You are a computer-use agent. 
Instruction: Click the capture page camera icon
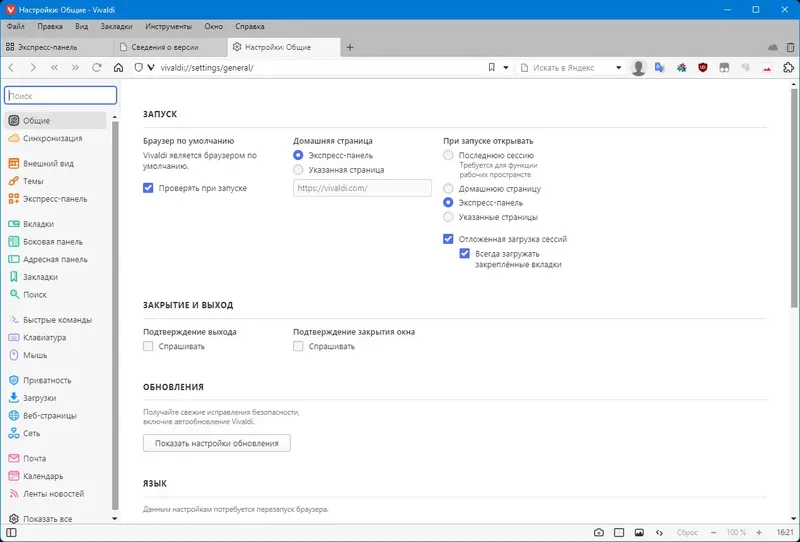click(599, 533)
